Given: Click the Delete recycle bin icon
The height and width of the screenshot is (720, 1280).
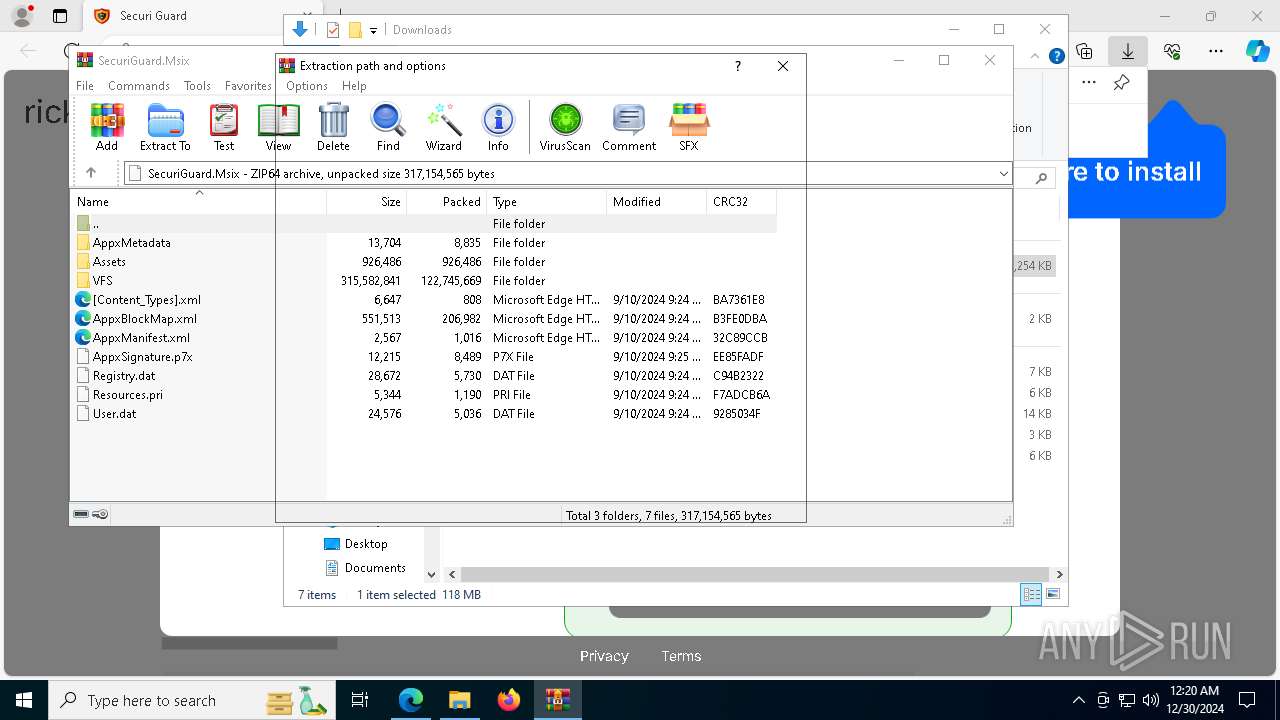Looking at the screenshot, I should (x=333, y=127).
